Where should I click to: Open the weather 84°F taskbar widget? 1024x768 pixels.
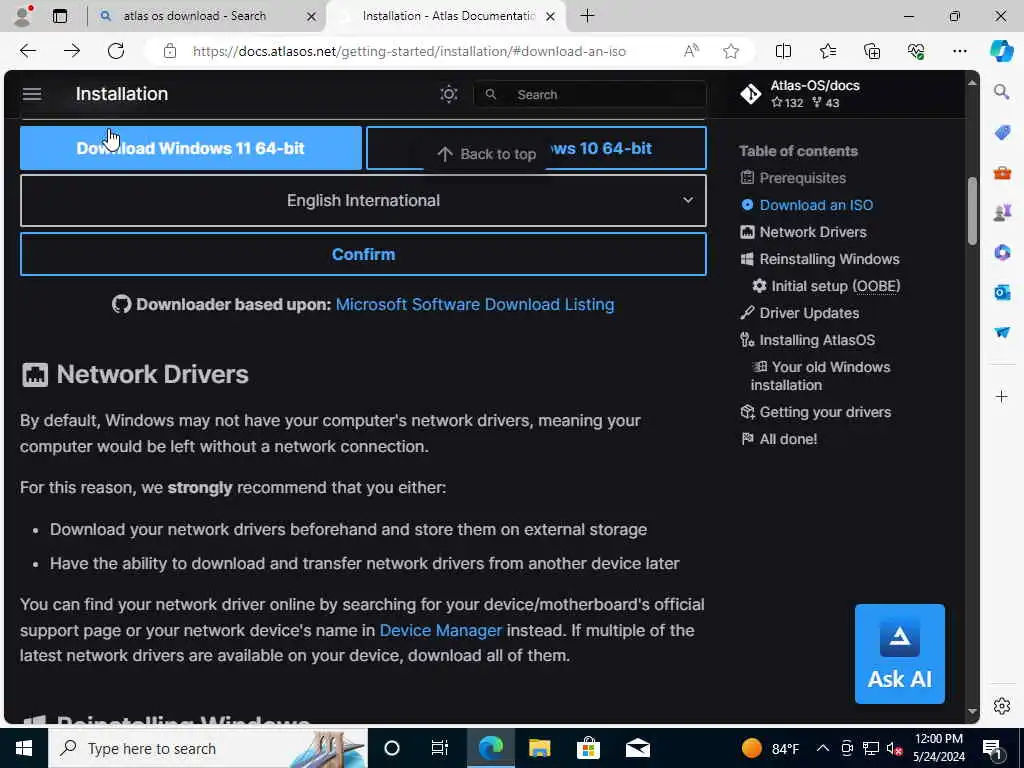coord(771,748)
